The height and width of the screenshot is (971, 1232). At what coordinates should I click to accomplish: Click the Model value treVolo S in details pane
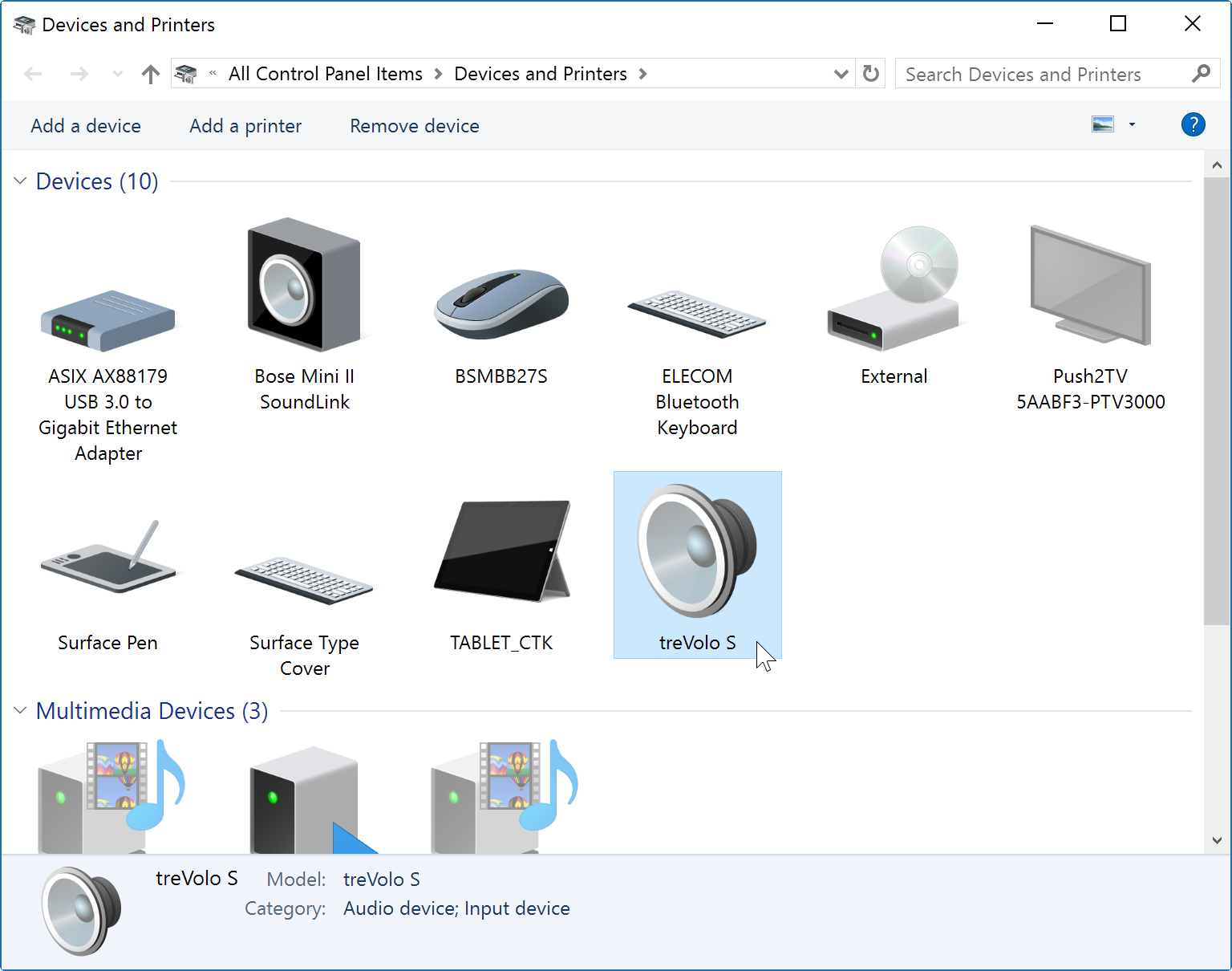[382, 880]
